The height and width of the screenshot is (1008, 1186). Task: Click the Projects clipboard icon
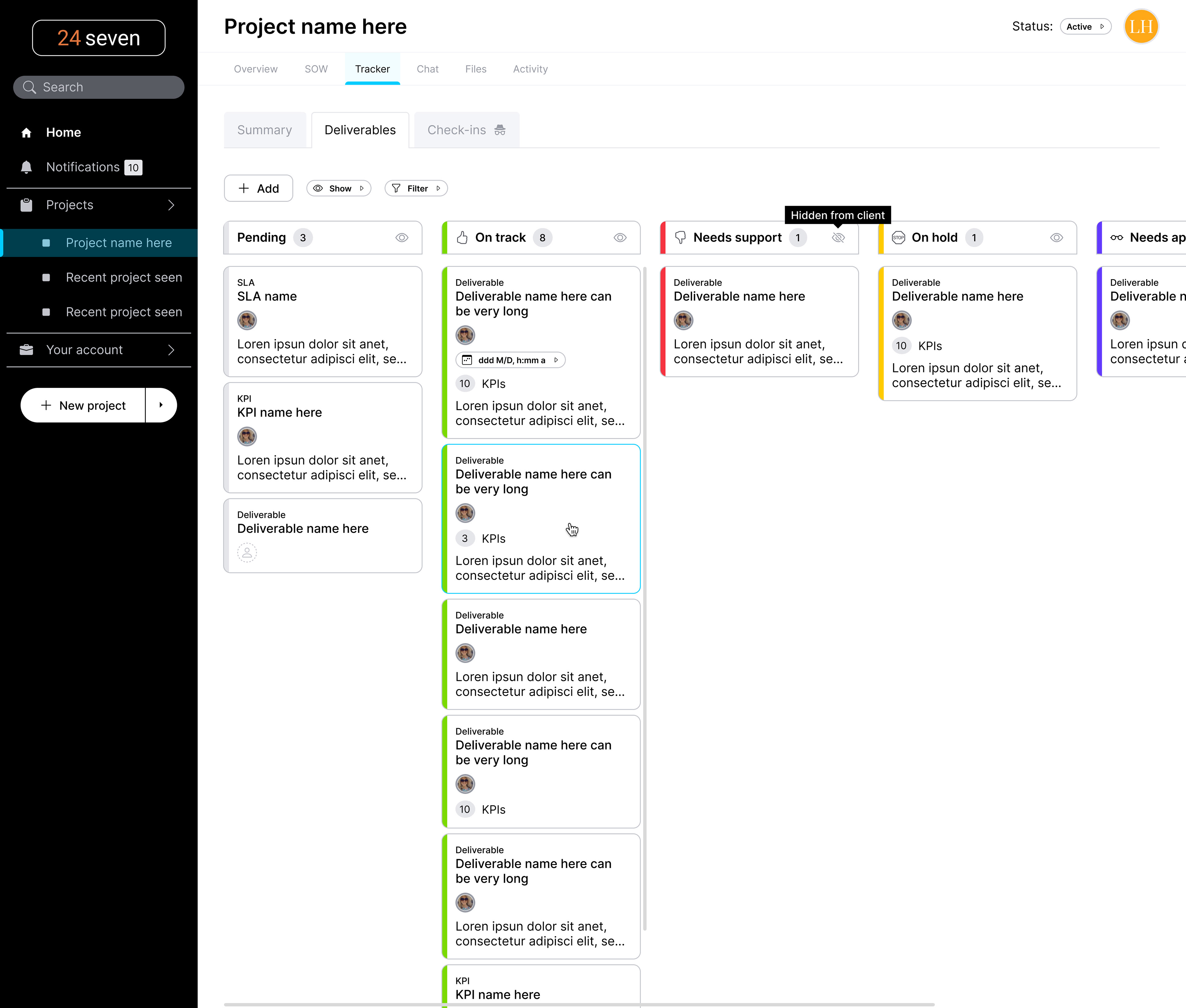pos(26,205)
